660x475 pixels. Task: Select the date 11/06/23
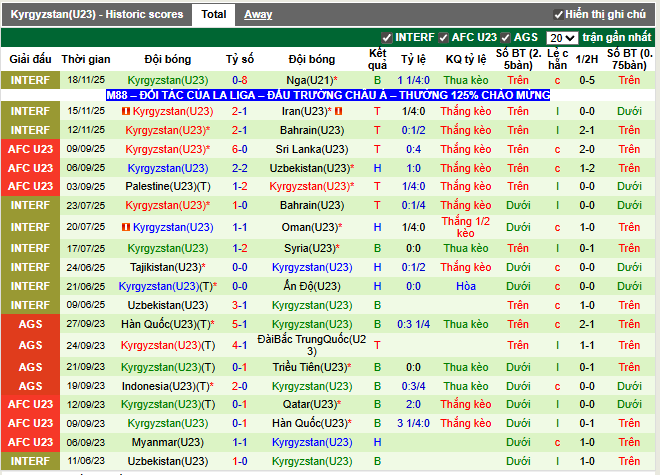click(86, 461)
